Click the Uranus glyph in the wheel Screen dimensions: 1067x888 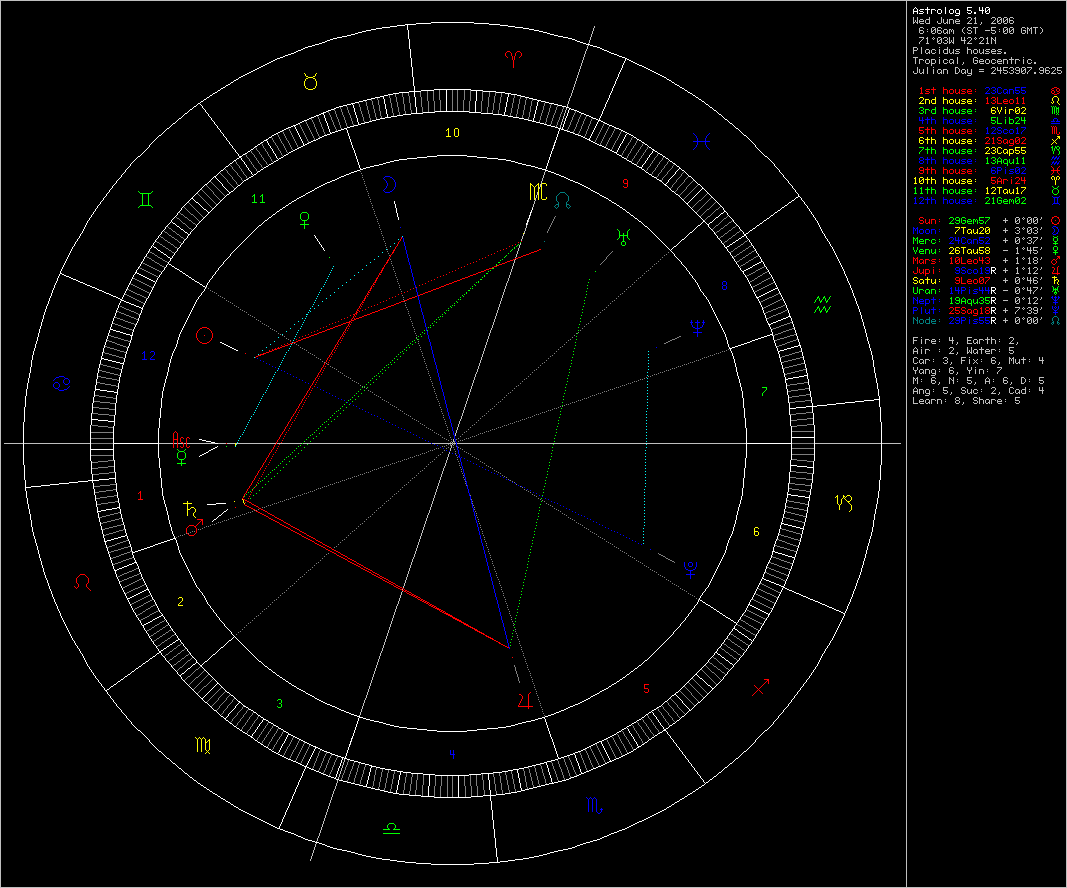624,236
